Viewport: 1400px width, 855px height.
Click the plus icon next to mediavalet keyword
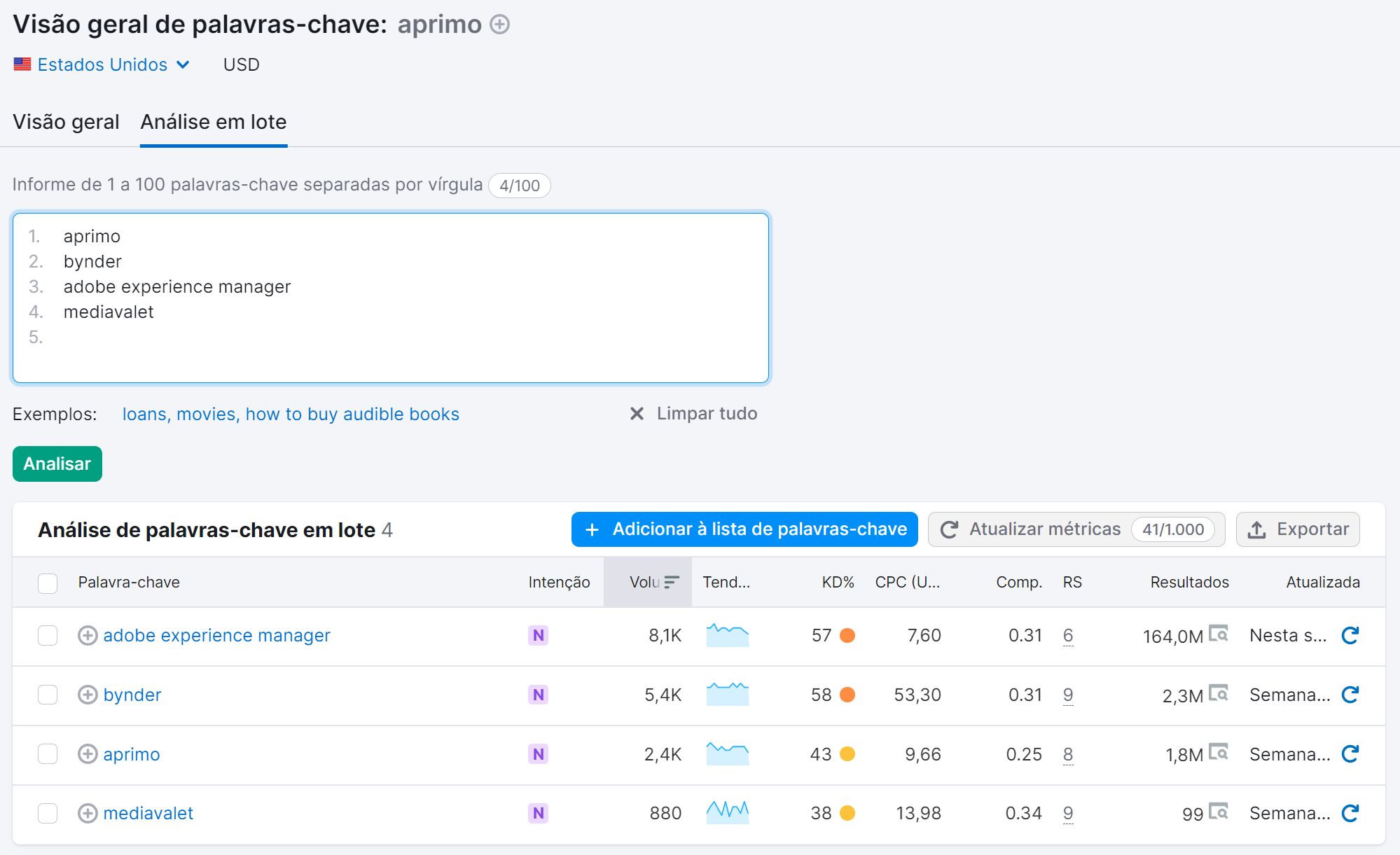click(x=87, y=813)
